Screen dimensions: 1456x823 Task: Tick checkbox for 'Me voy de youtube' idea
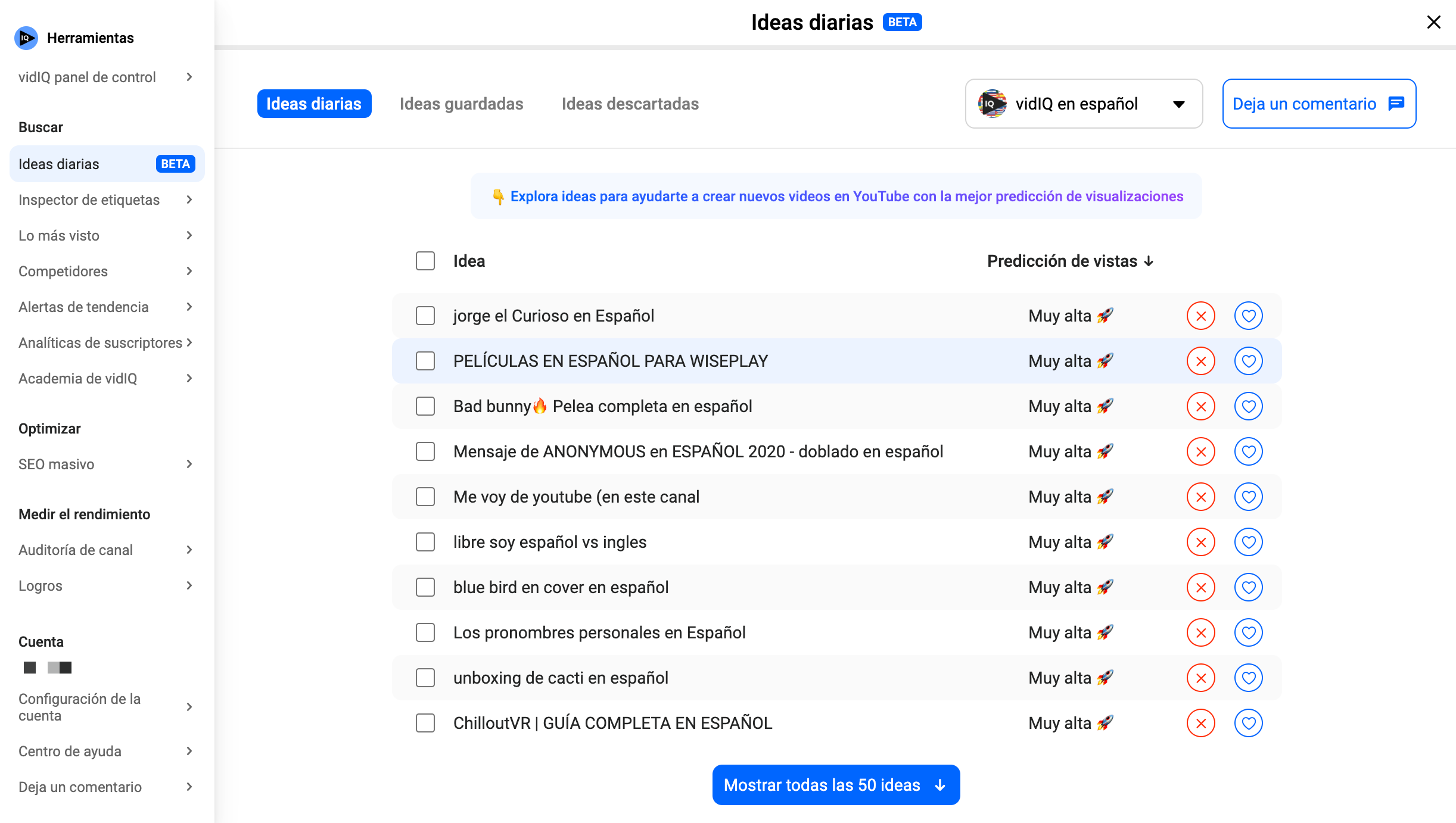tap(425, 497)
